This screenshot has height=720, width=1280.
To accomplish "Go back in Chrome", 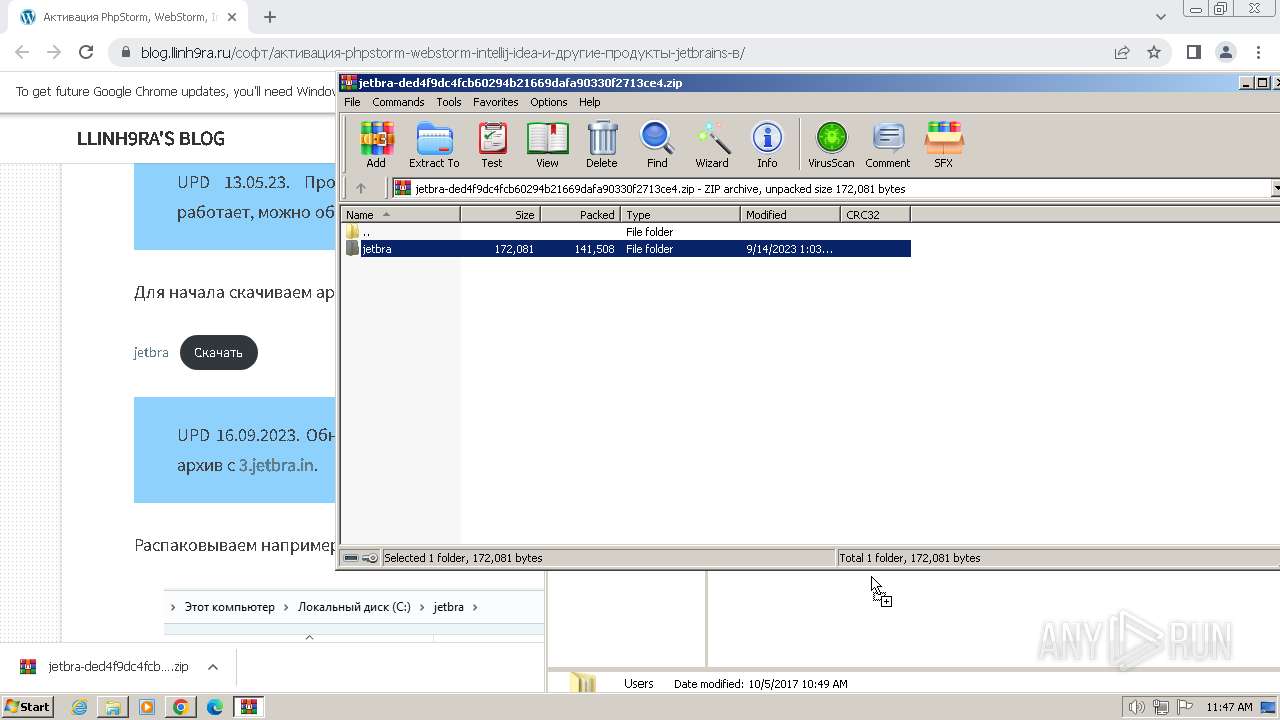I will pos(22,52).
